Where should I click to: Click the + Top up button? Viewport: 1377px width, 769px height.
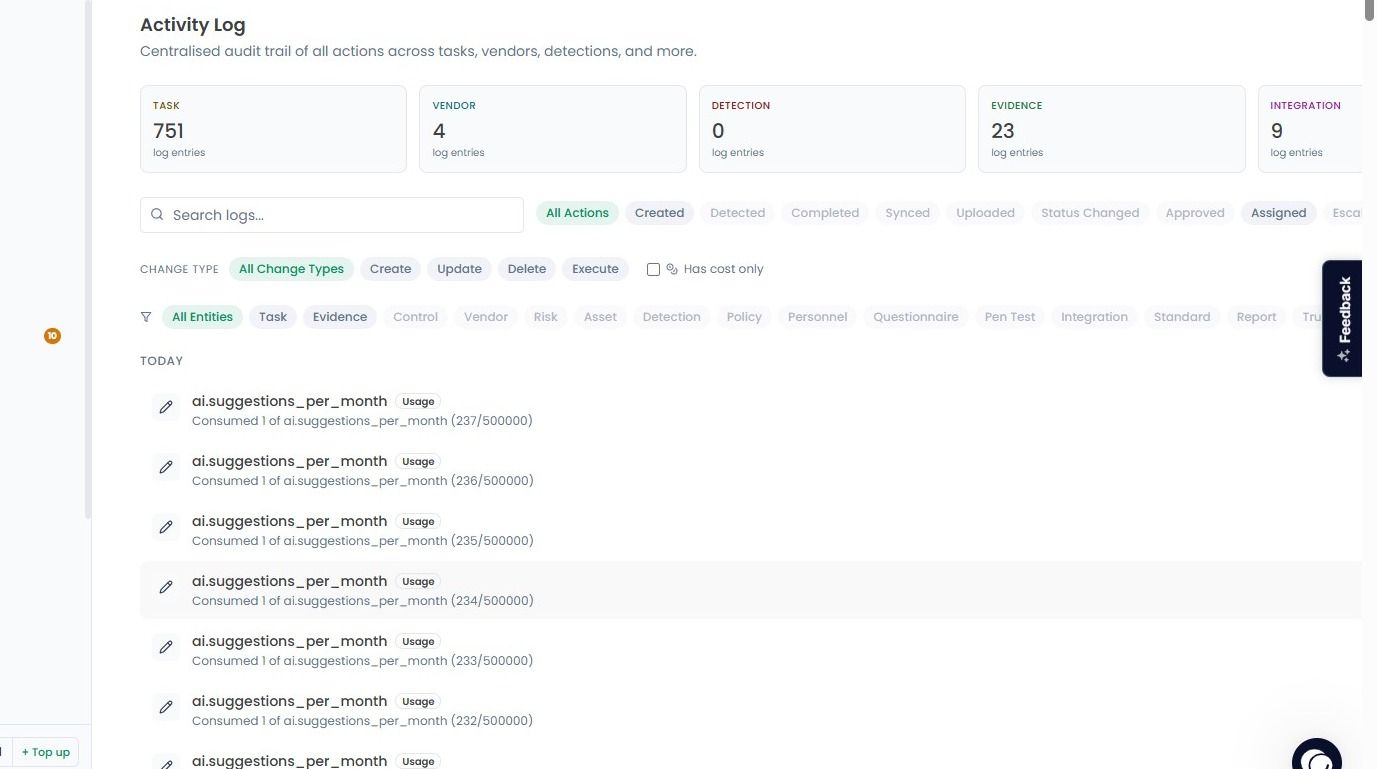46,752
